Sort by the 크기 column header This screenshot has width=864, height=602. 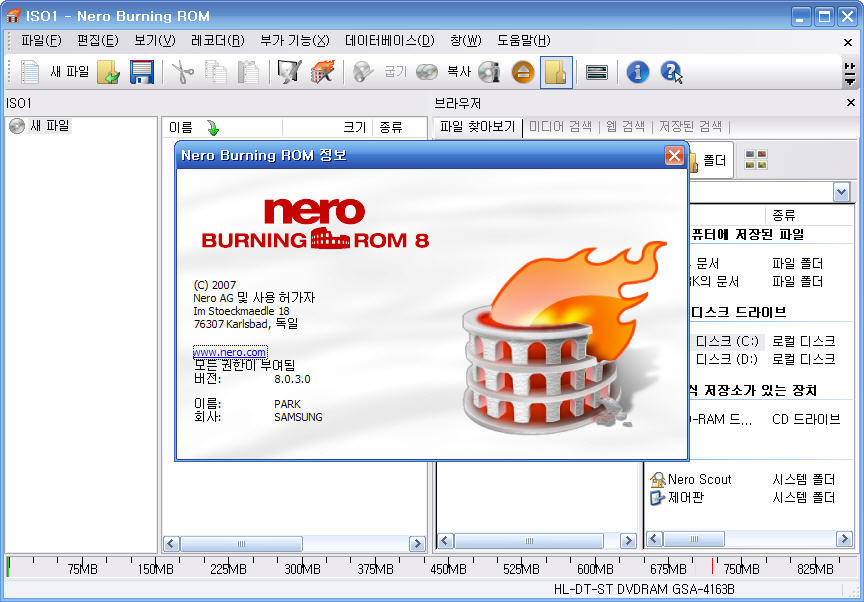(x=354, y=127)
